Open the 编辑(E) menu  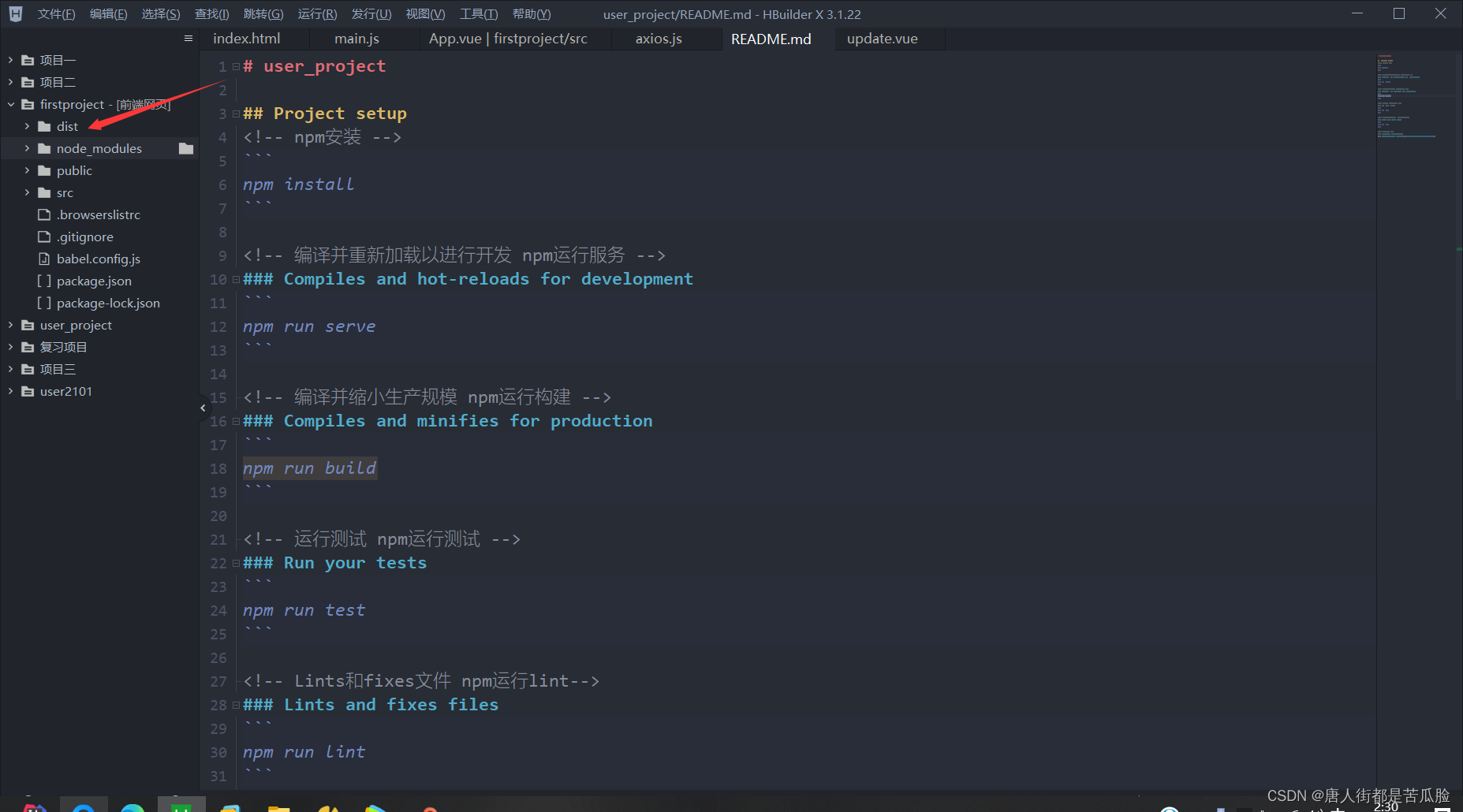tap(108, 14)
